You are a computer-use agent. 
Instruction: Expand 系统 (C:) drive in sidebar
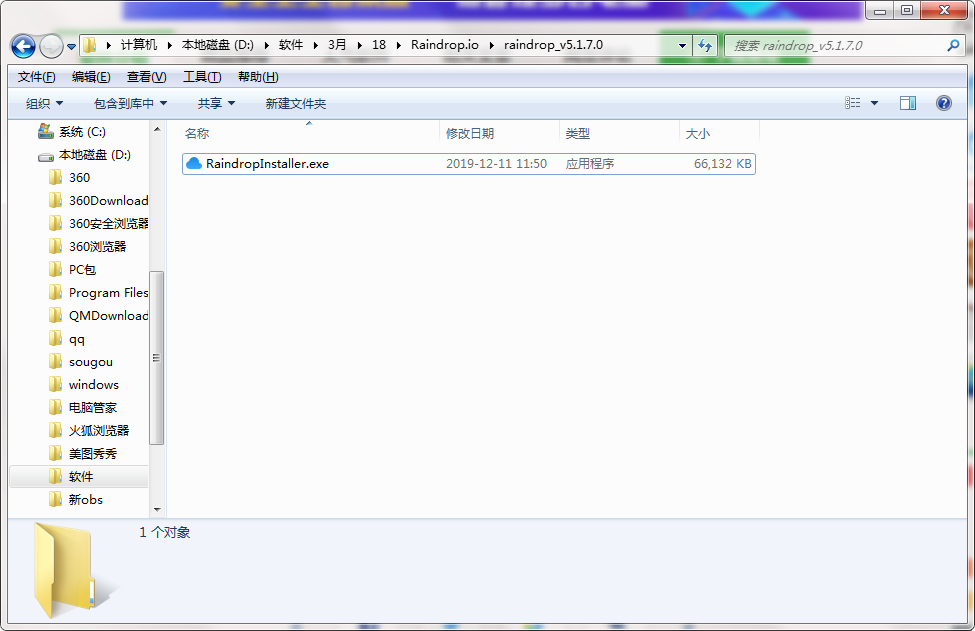30,130
